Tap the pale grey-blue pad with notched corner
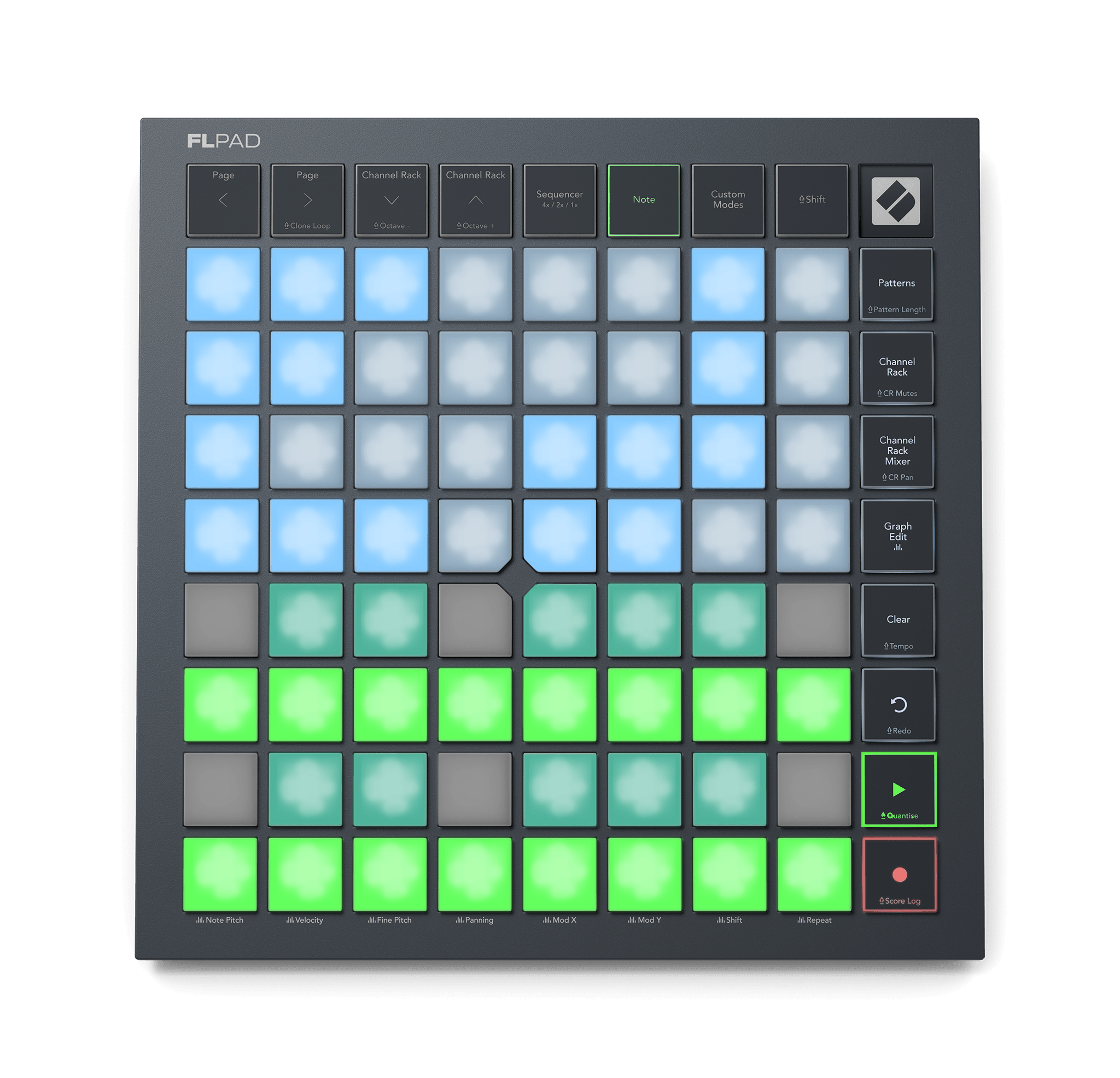 tap(475, 536)
